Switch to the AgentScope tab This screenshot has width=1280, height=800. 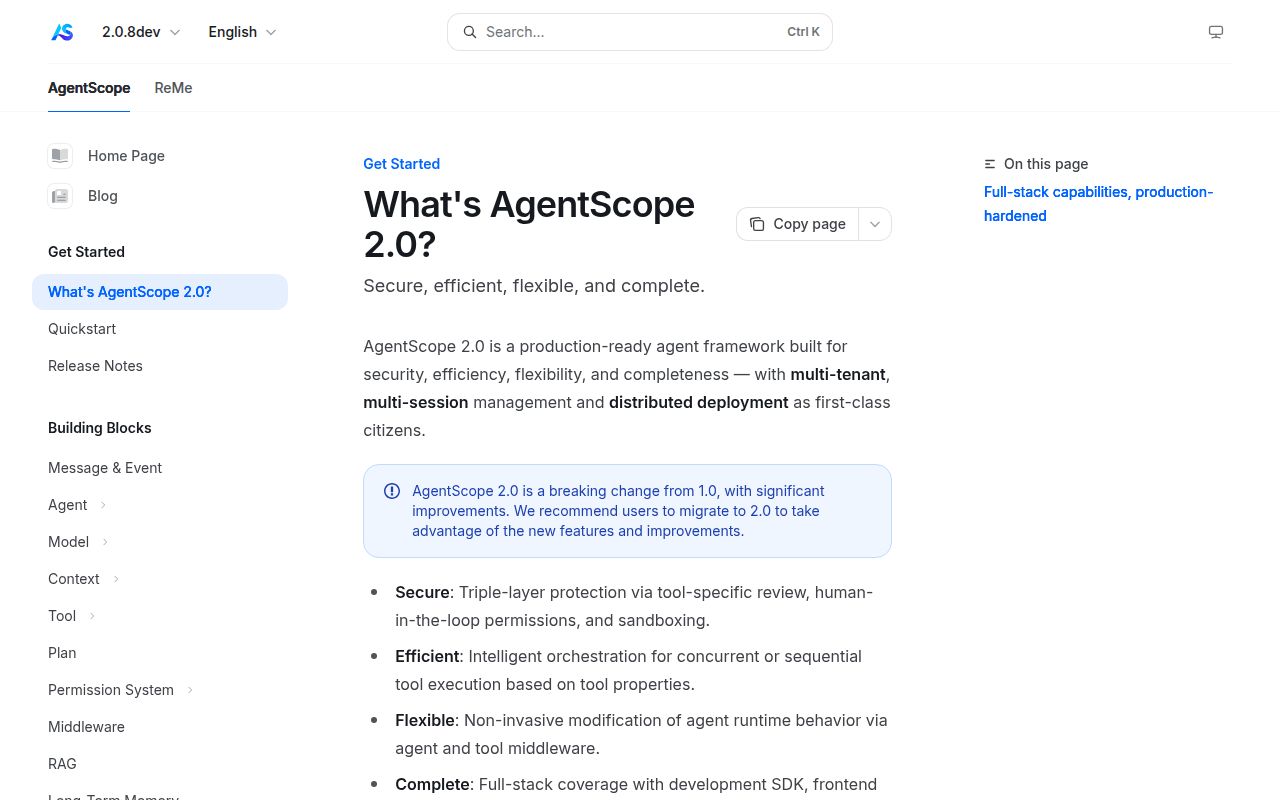(89, 88)
